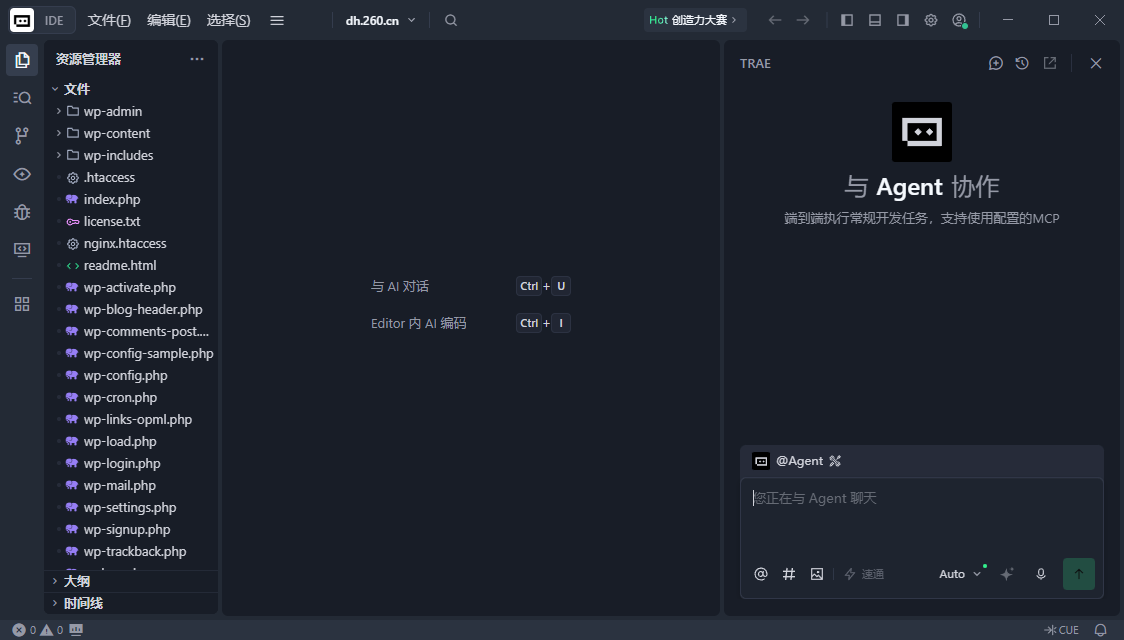The image size is (1124, 640).
Task: Open the dh.260.cn project dropdown
Action: [x=380, y=20]
